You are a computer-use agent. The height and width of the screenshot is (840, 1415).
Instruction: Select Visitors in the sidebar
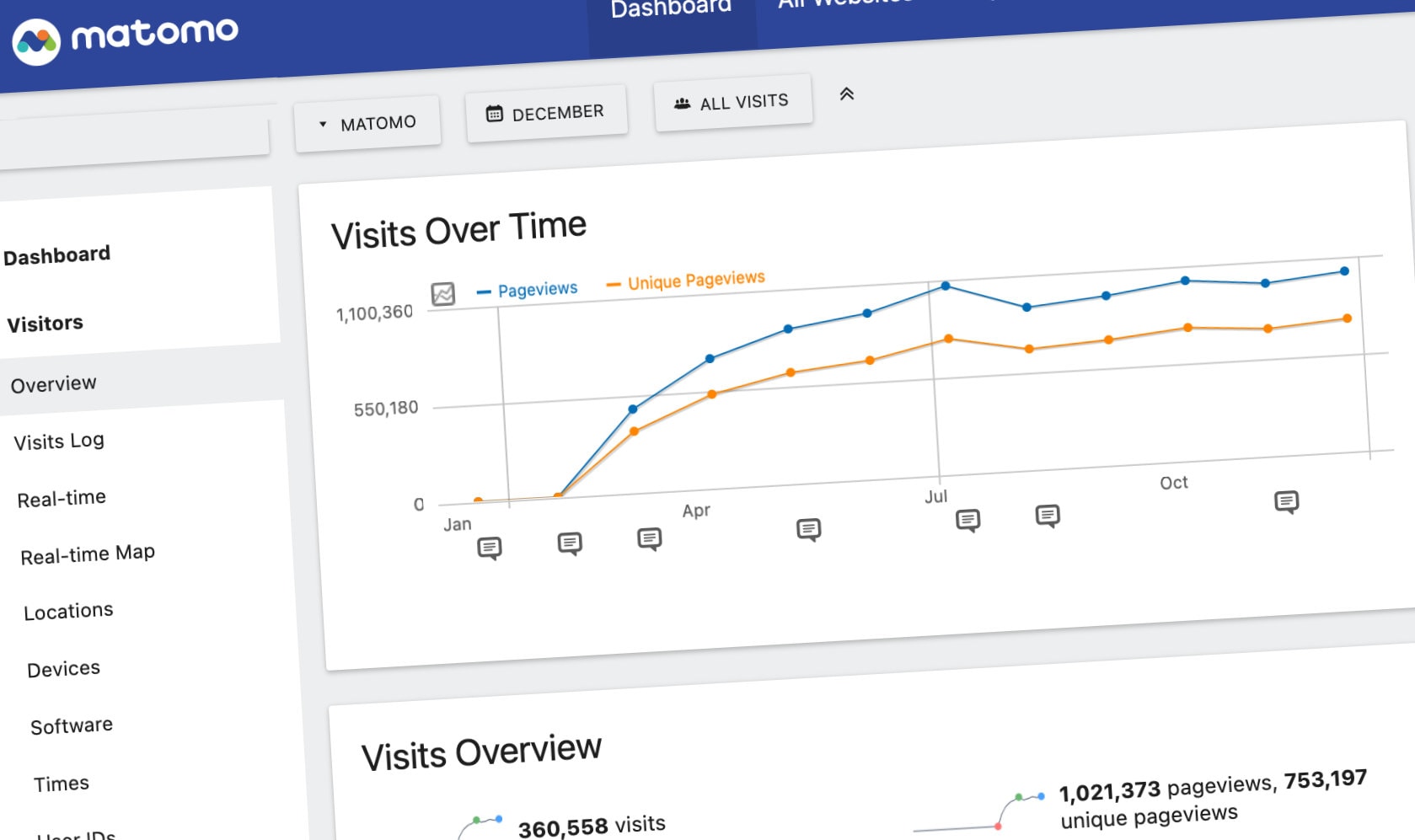click(45, 324)
